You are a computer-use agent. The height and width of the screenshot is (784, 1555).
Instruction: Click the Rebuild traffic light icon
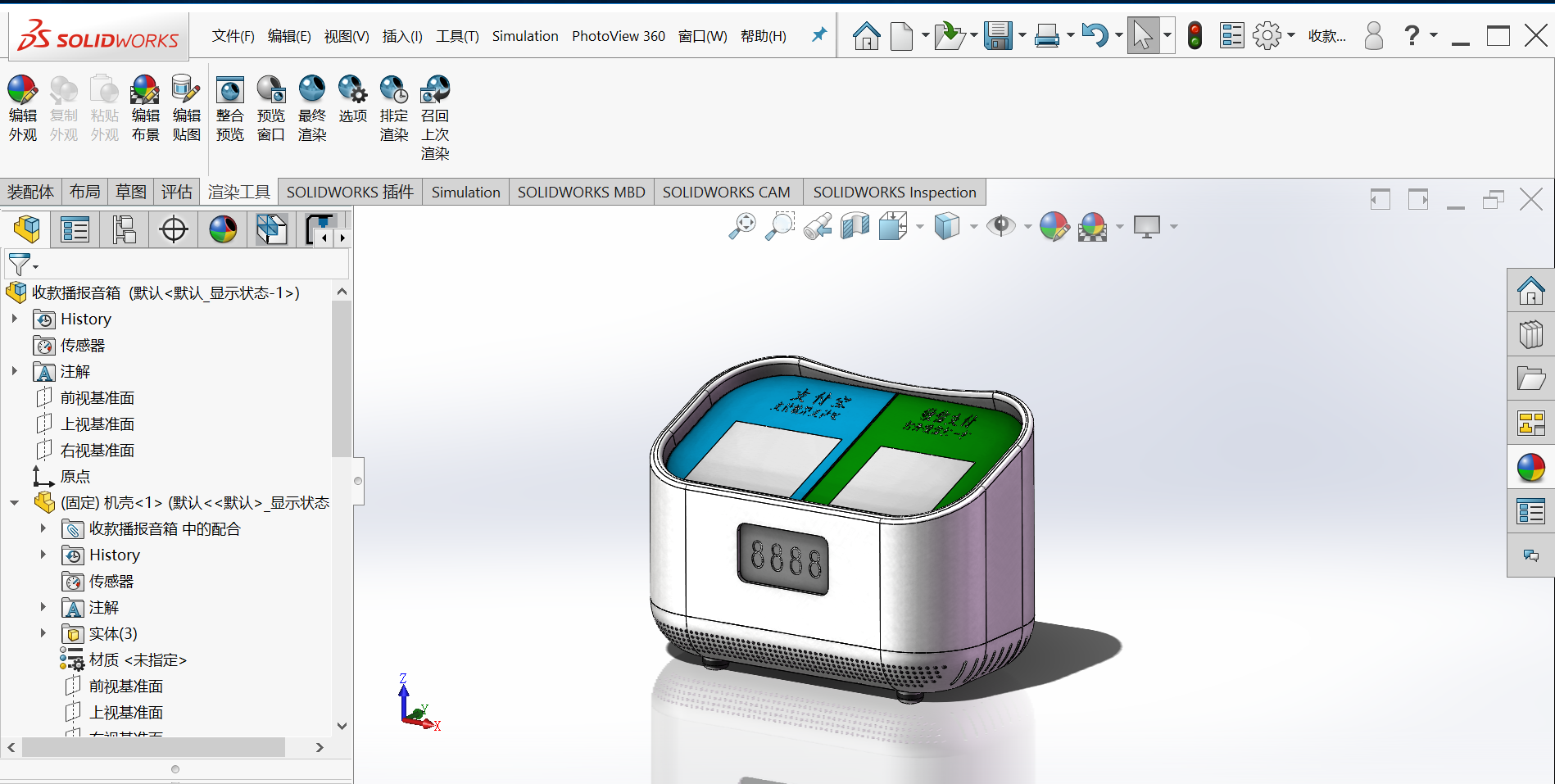coord(1195,36)
